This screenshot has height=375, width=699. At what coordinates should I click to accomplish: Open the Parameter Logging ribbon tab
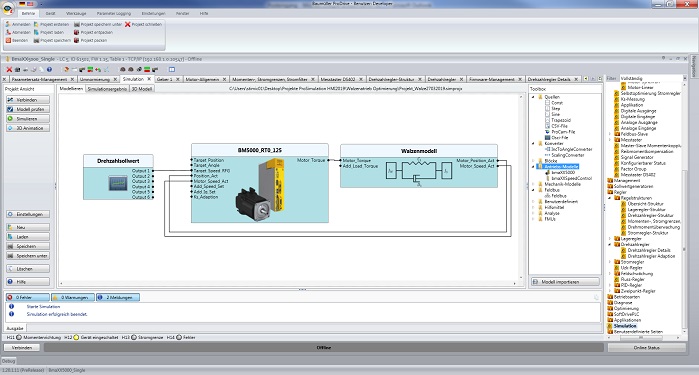pyautogui.click(x=114, y=13)
